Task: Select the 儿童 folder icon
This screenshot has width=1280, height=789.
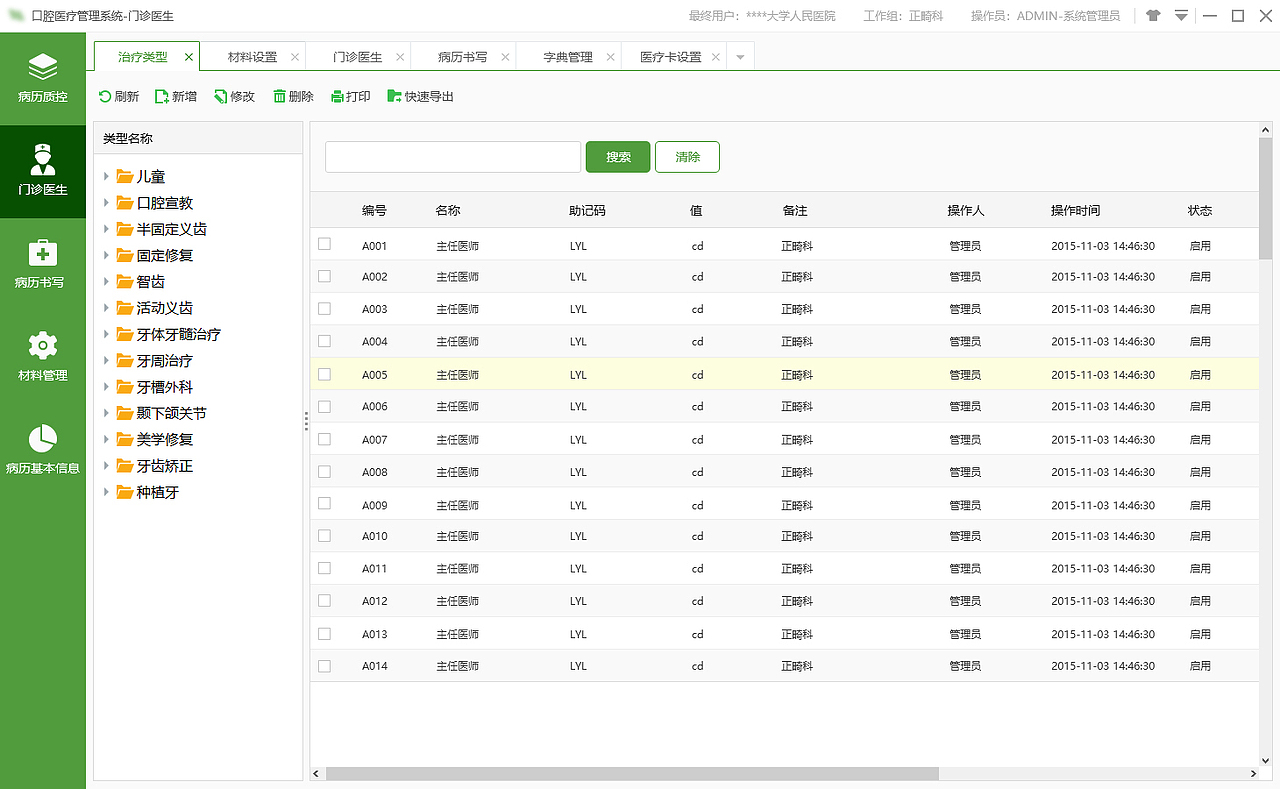Action: [x=125, y=177]
